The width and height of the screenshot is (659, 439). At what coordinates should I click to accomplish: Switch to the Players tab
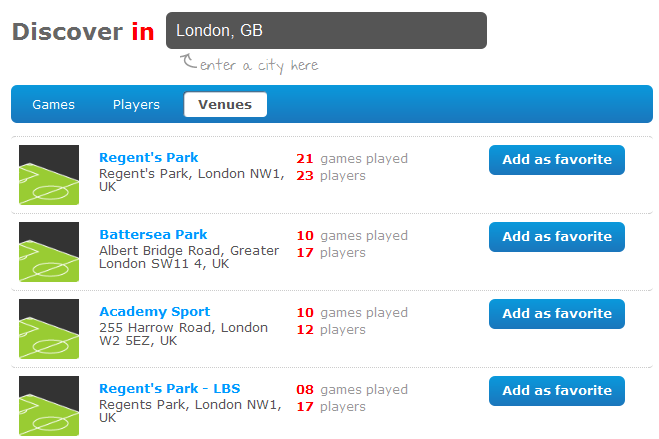[136, 104]
